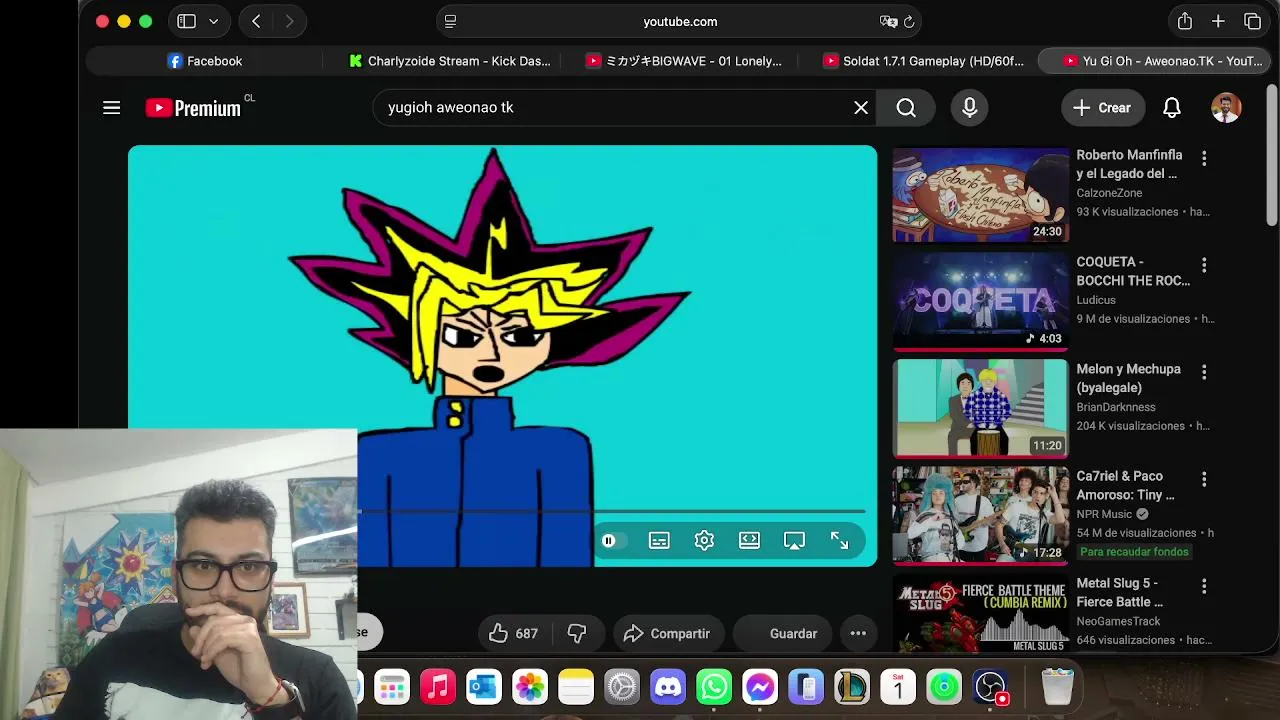Open the account avatar menu

tap(1226, 108)
